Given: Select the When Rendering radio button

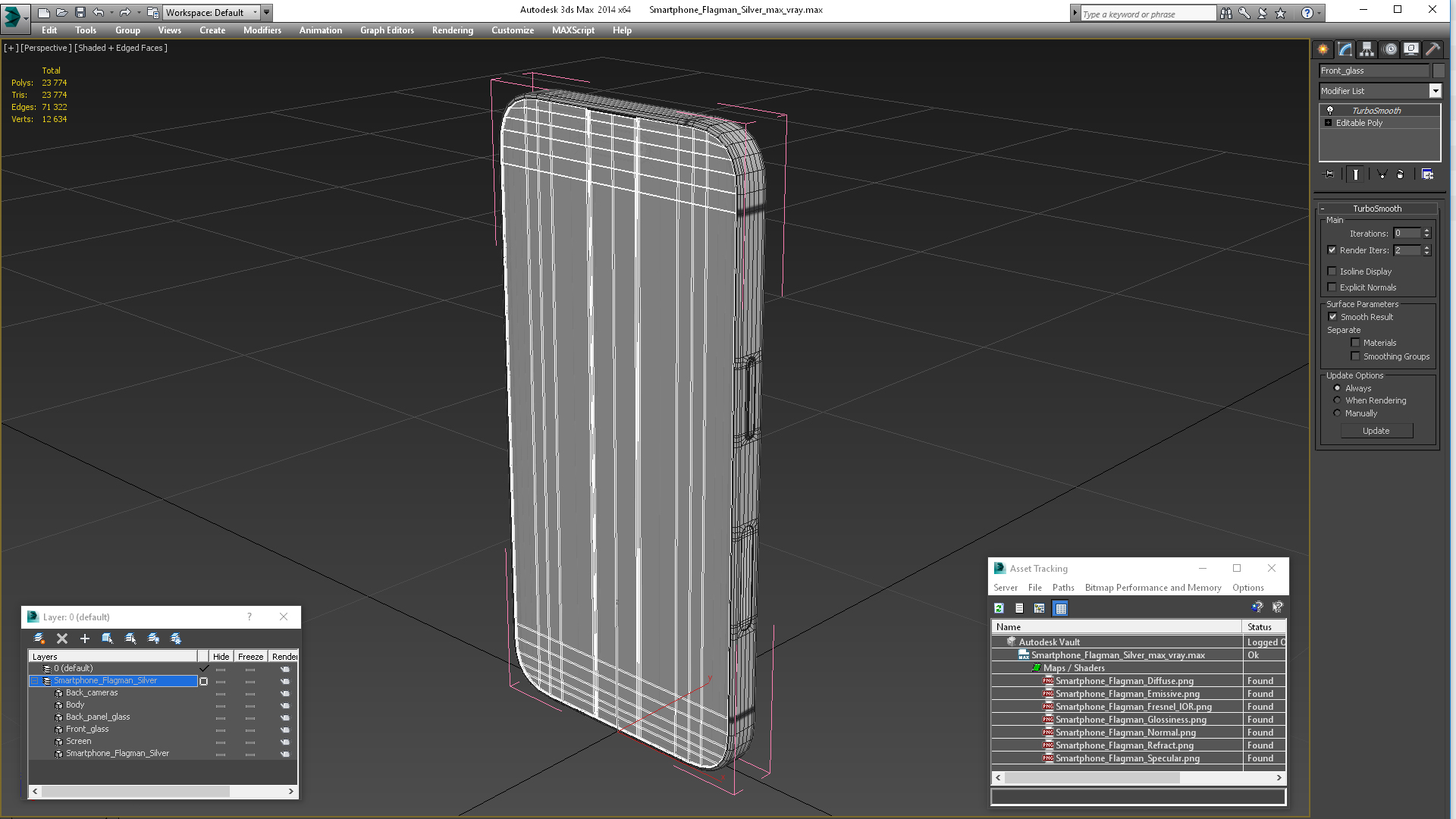Looking at the screenshot, I should tap(1337, 400).
